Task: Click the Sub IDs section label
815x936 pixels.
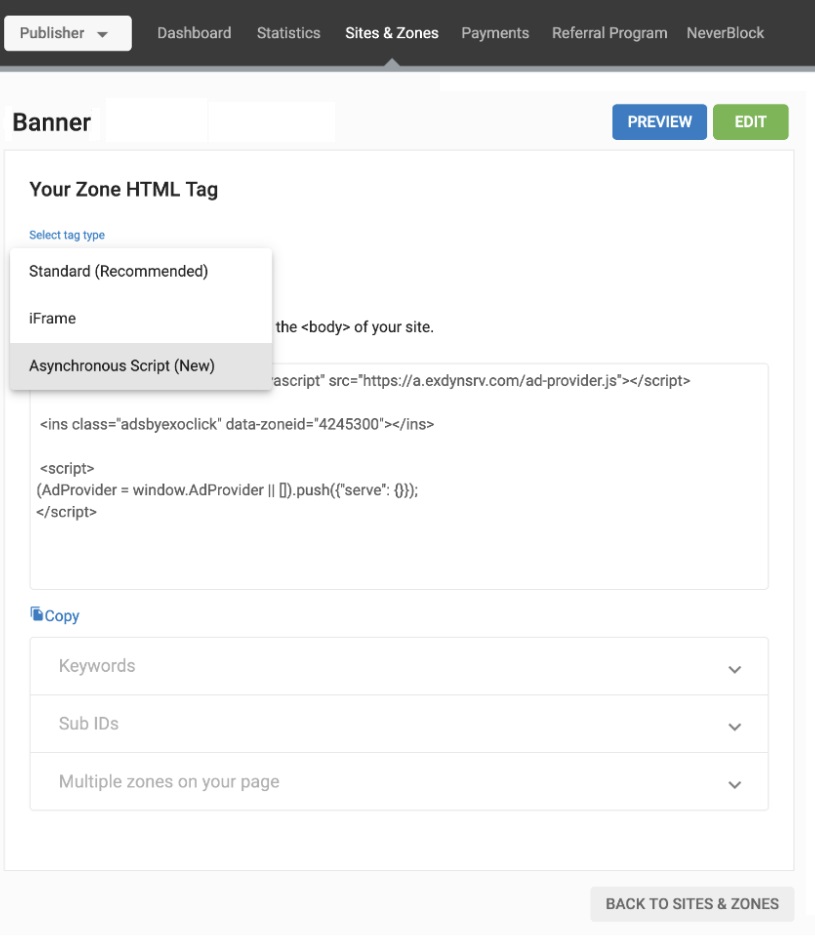Action: click(89, 723)
